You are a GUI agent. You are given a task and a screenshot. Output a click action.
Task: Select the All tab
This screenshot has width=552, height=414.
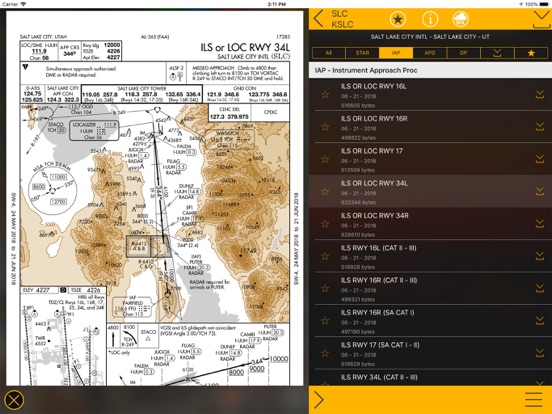(328, 53)
